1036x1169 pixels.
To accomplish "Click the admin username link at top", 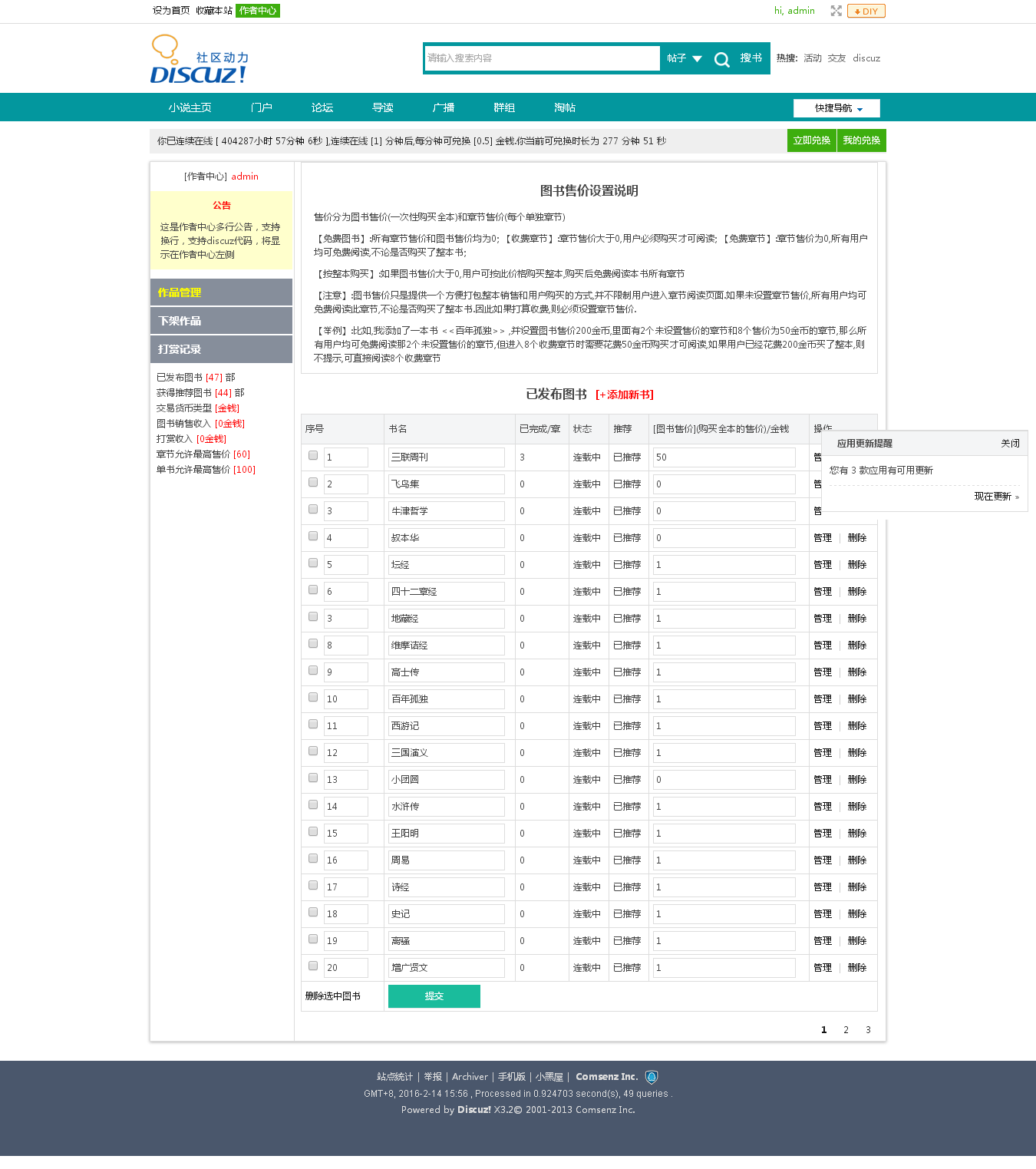I will [x=801, y=11].
